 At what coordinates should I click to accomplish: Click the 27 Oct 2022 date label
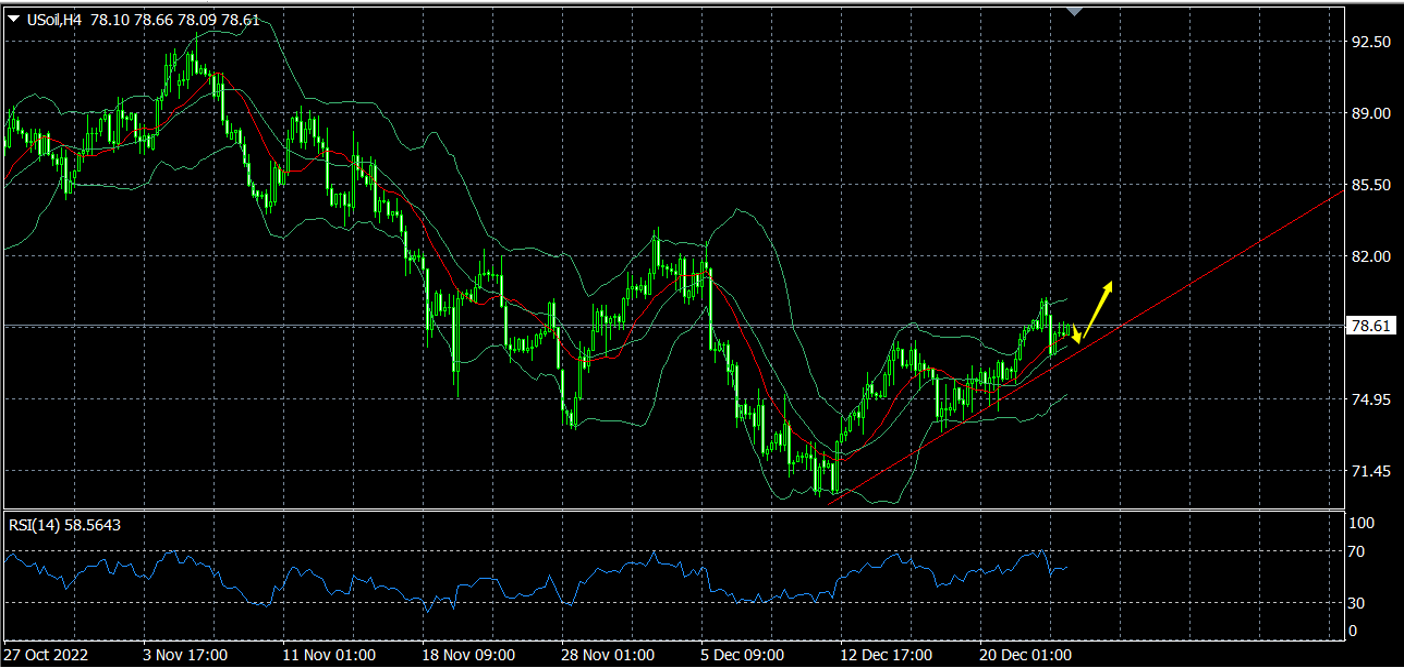[x=47, y=655]
